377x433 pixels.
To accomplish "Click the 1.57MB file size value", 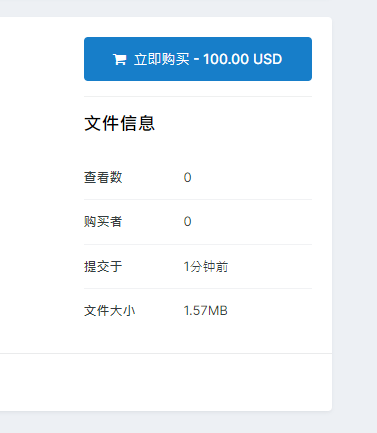I will (205, 311).
